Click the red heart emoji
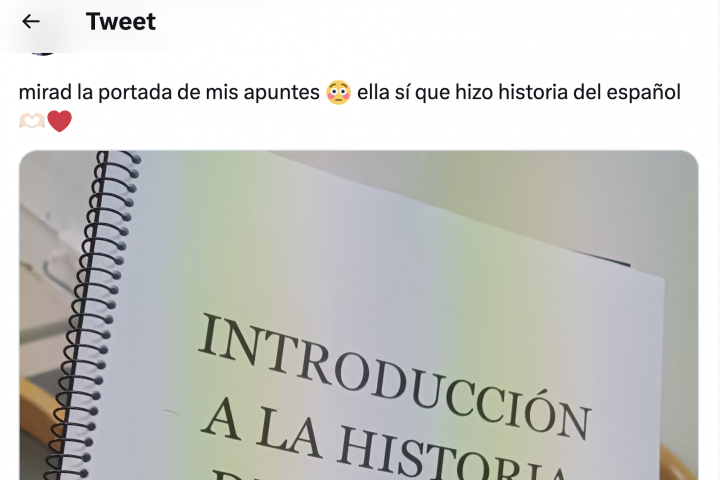This screenshot has width=720, height=480. point(60,121)
